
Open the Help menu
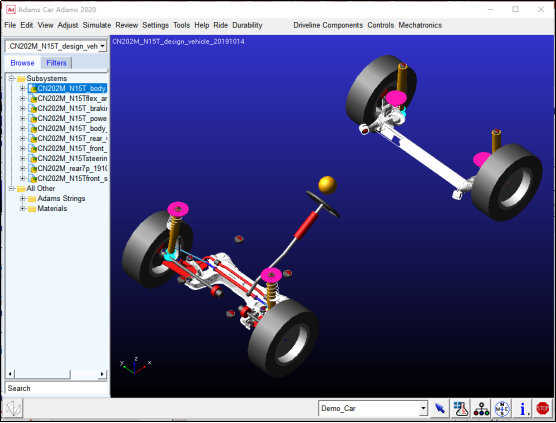202,25
